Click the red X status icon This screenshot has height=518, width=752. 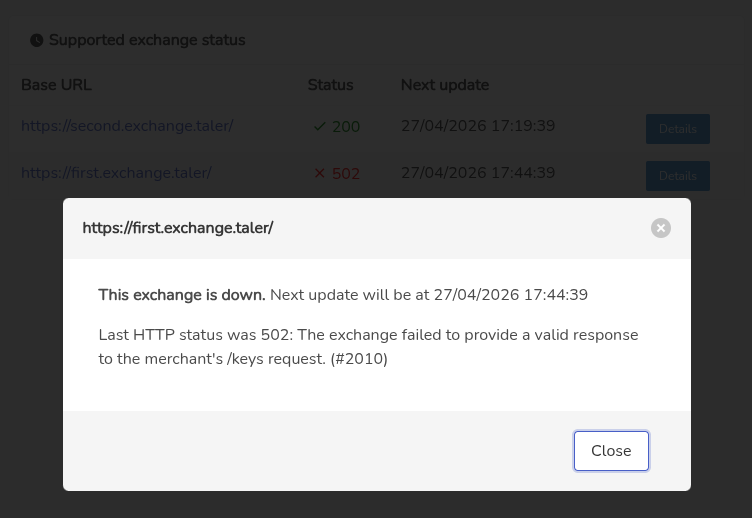point(320,174)
